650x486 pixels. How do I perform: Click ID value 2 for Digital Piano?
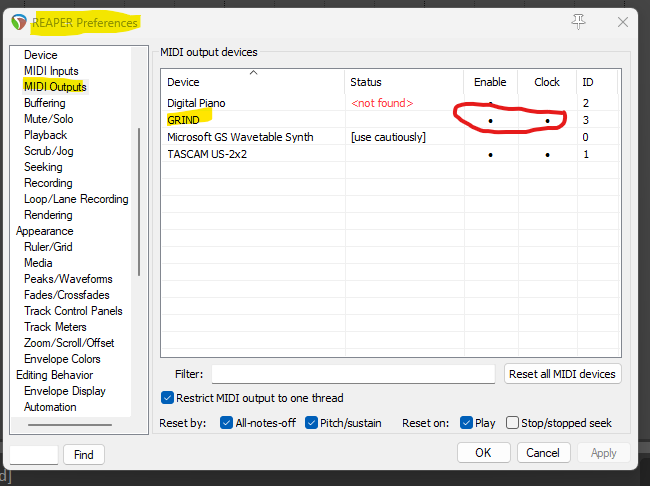pyautogui.click(x=585, y=103)
